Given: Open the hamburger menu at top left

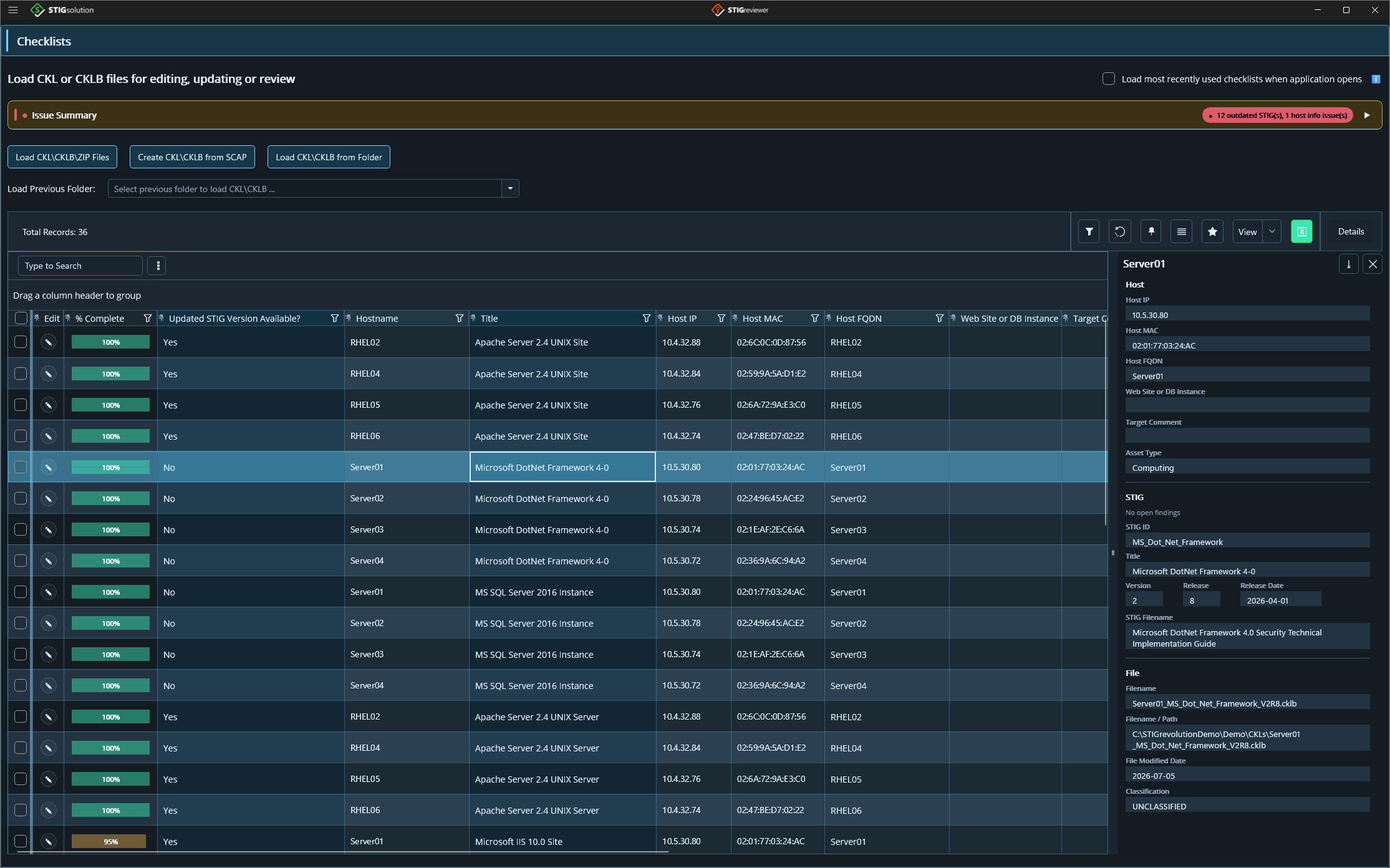Looking at the screenshot, I should coord(13,10).
